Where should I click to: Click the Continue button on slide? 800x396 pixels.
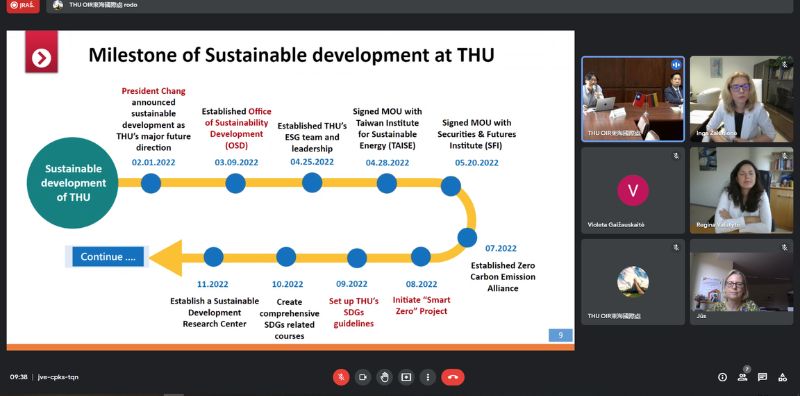[108, 257]
